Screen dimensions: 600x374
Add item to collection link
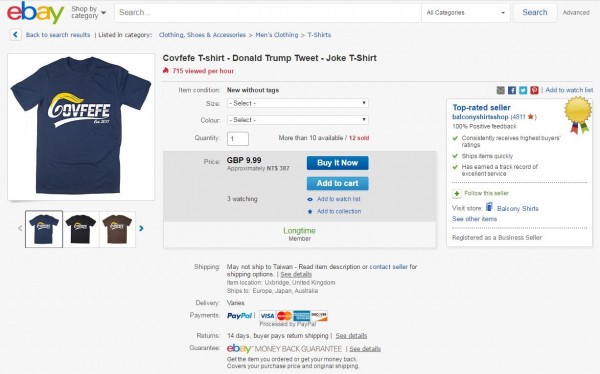pyautogui.click(x=339, y=211)
